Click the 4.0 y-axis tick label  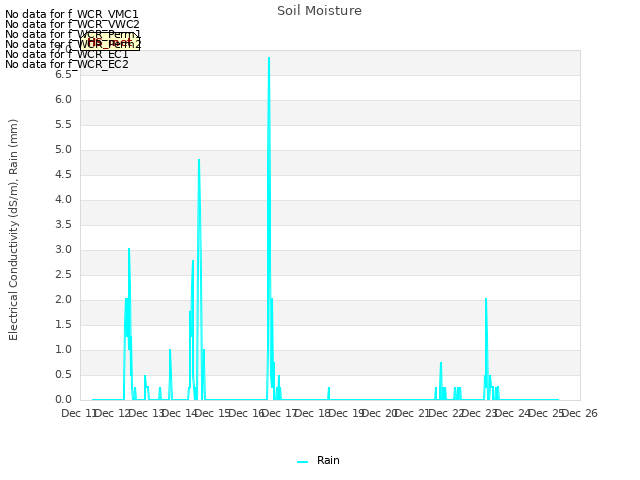[63, 200]
